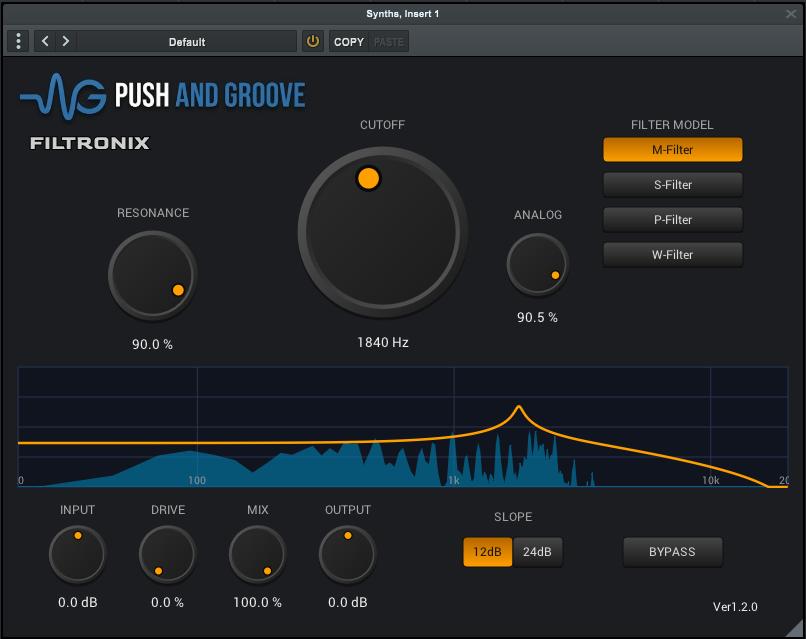Click the 10k frequency marker on analyzer

710,480
